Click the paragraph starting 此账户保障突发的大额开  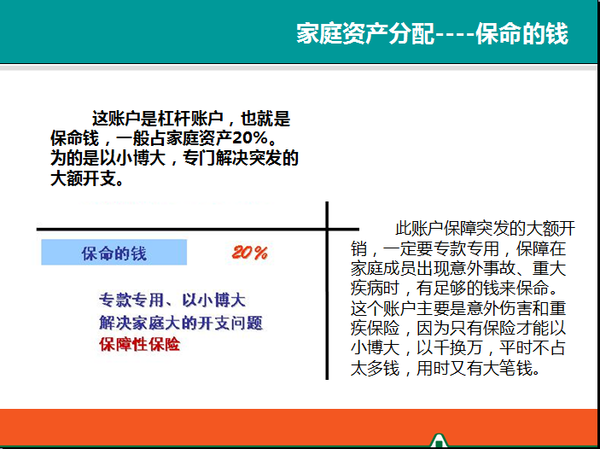(x=463, y=299)
